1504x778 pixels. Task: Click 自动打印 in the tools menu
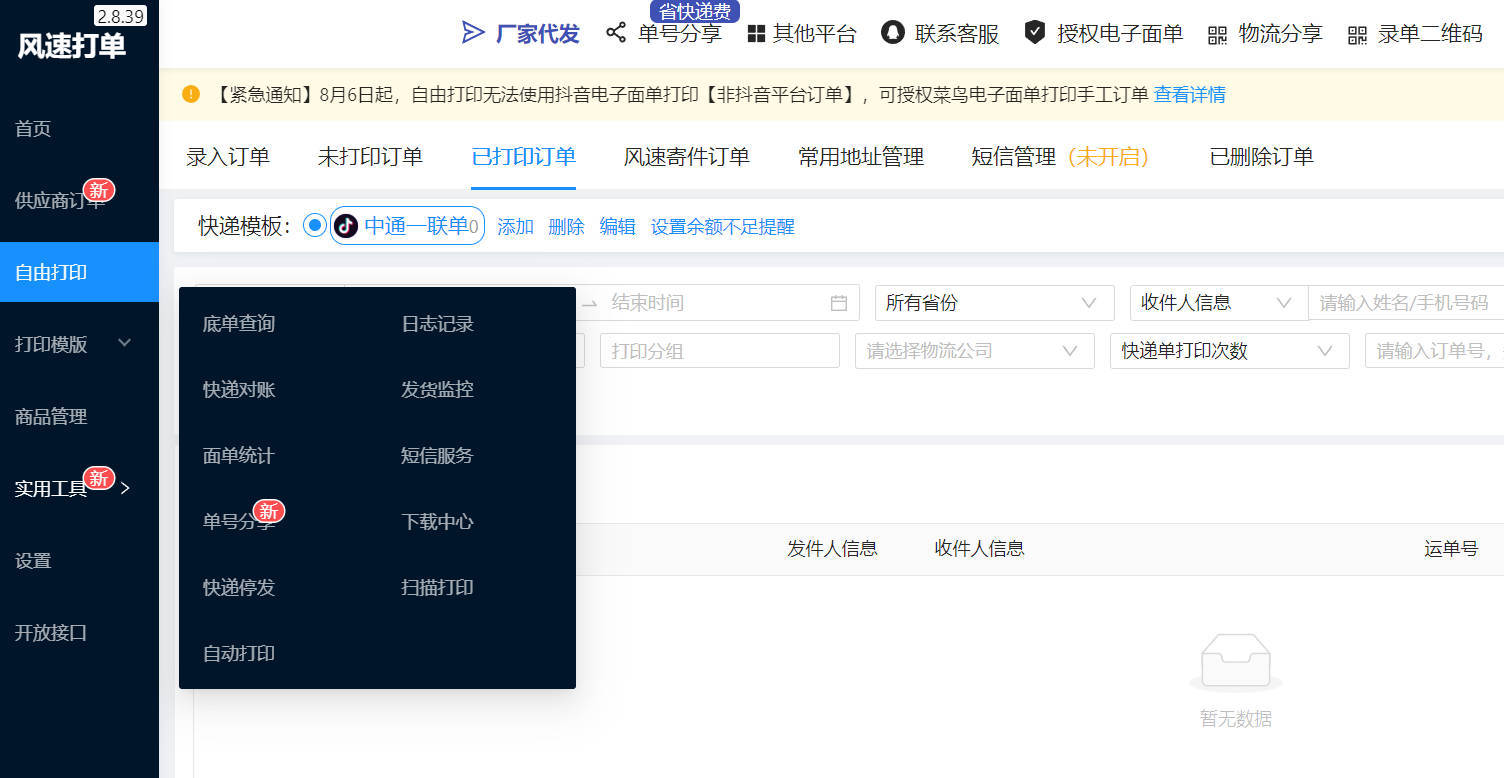pos(239,654)
